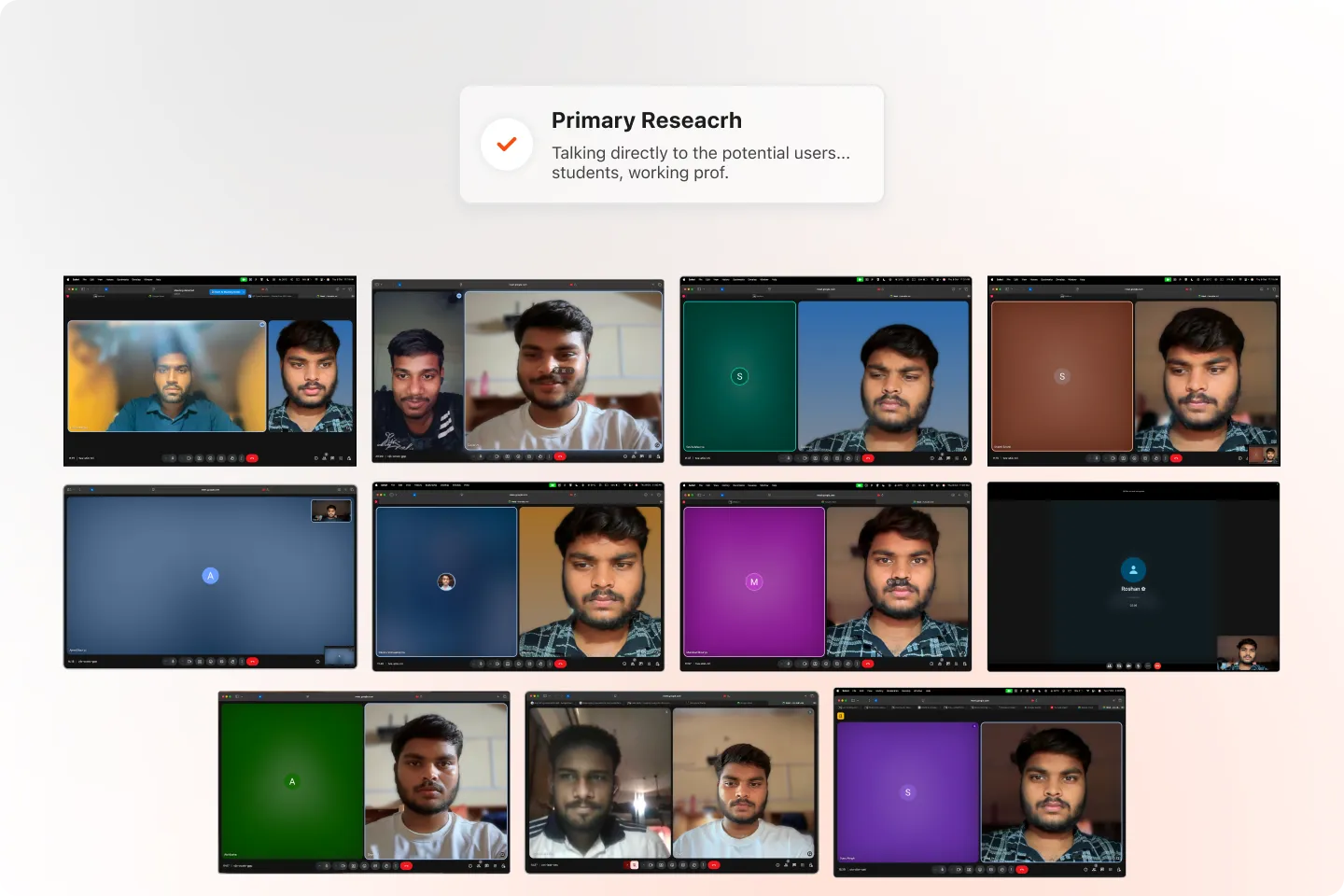The image size is (1344, 896).
Task: Open the more options three-dot menu
Action: tap(242, 458)
